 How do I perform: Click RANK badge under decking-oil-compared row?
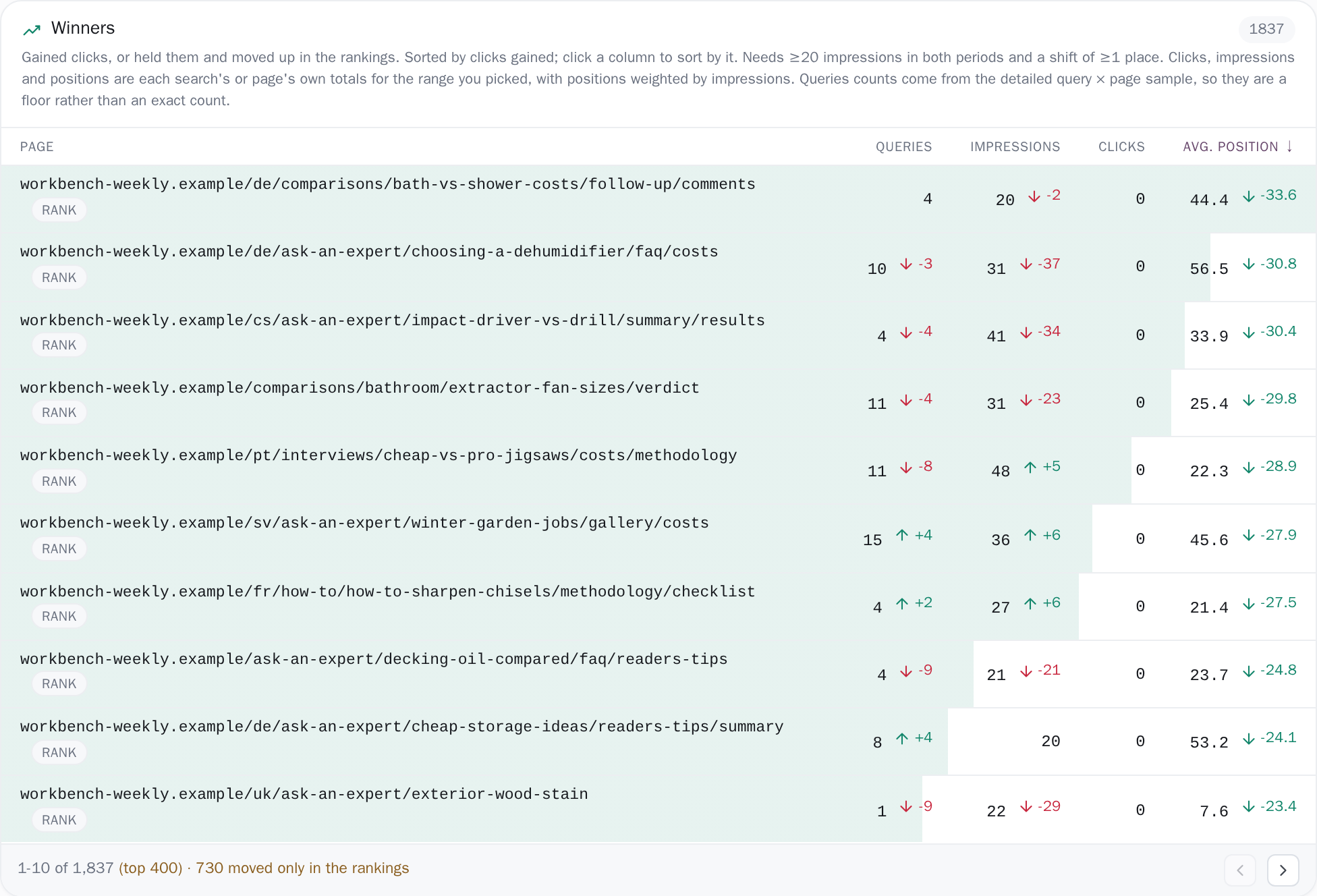tap(59, 683)
